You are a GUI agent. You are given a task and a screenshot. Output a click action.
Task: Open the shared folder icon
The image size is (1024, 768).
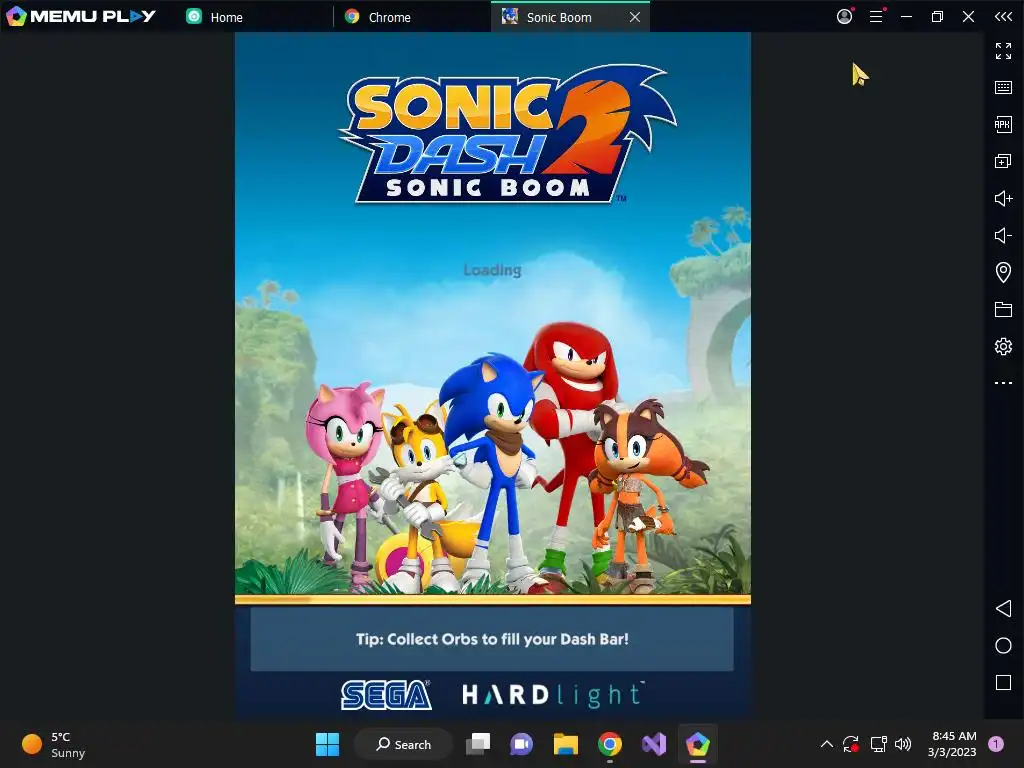(1003, 310)
